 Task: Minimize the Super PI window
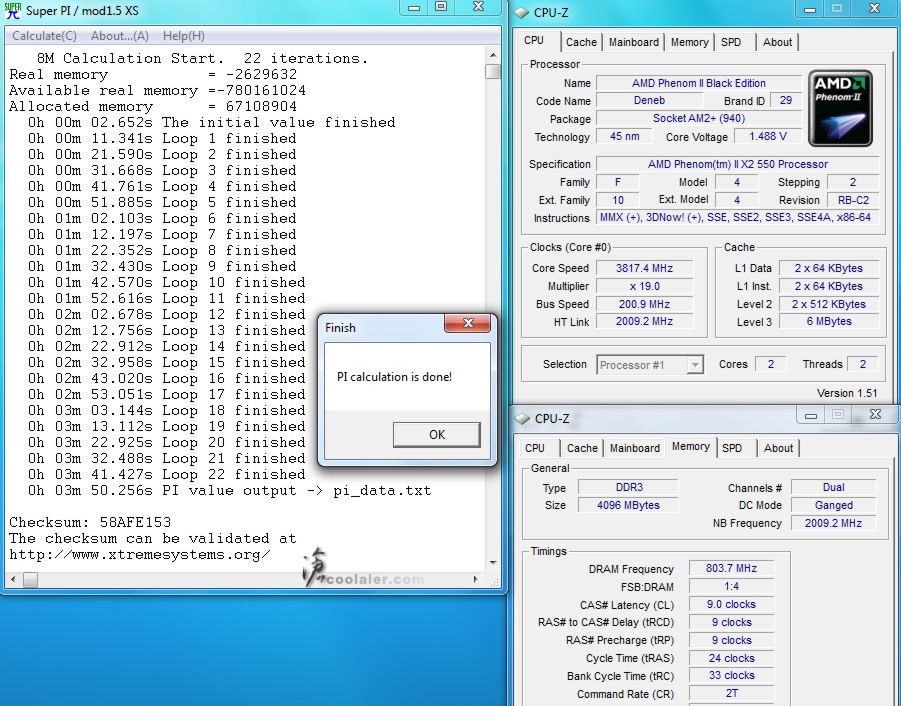(x=413, y=7)
